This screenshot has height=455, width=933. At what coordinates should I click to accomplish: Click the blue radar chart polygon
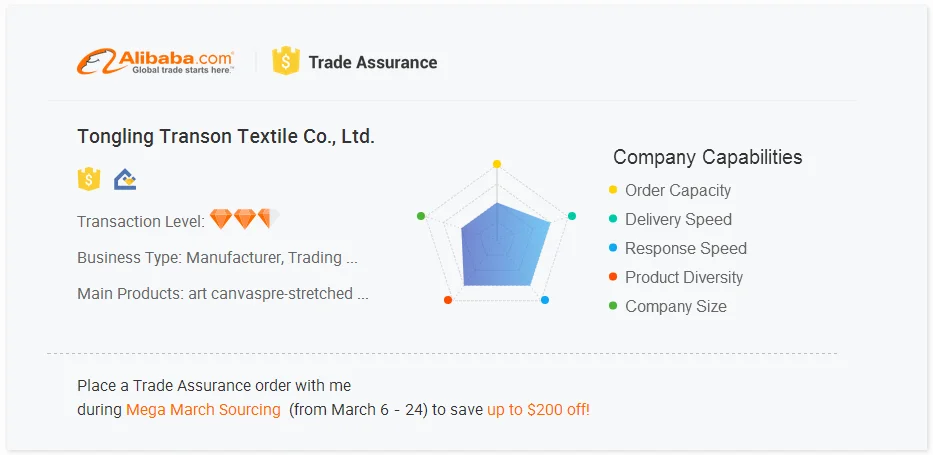click(x=503, y=246)
